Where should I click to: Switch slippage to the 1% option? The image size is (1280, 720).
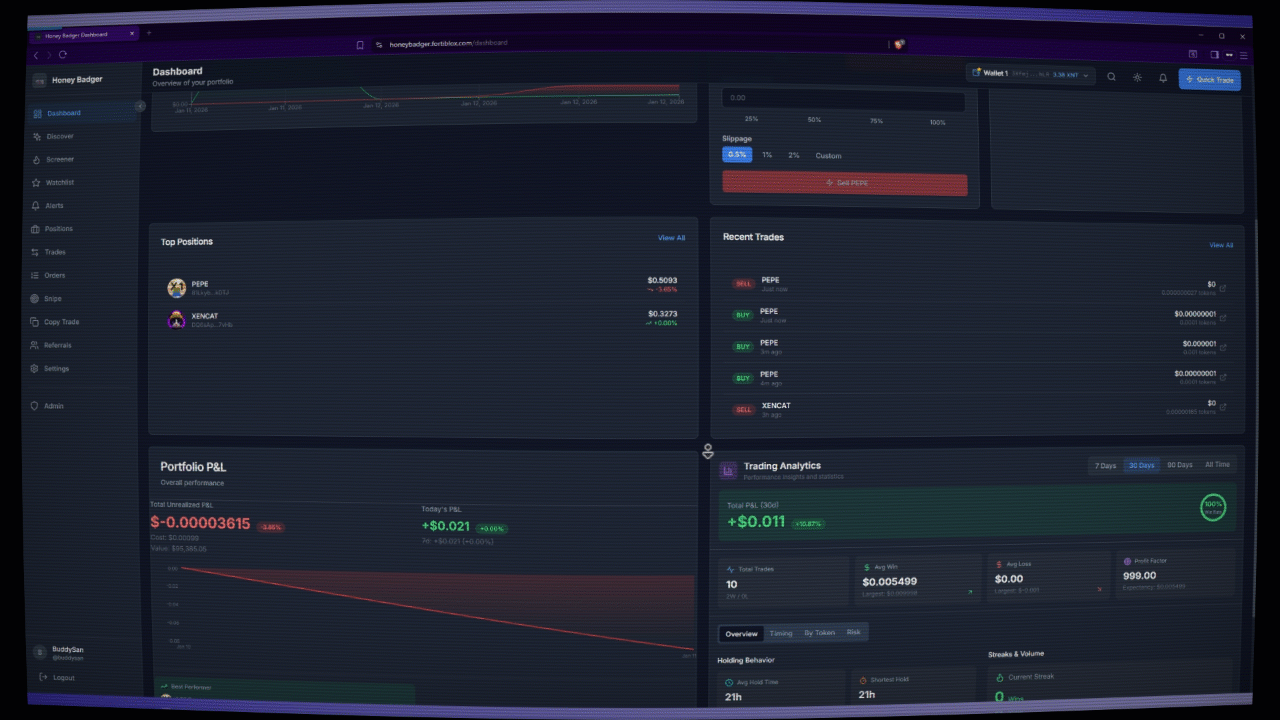coord(765,154)
